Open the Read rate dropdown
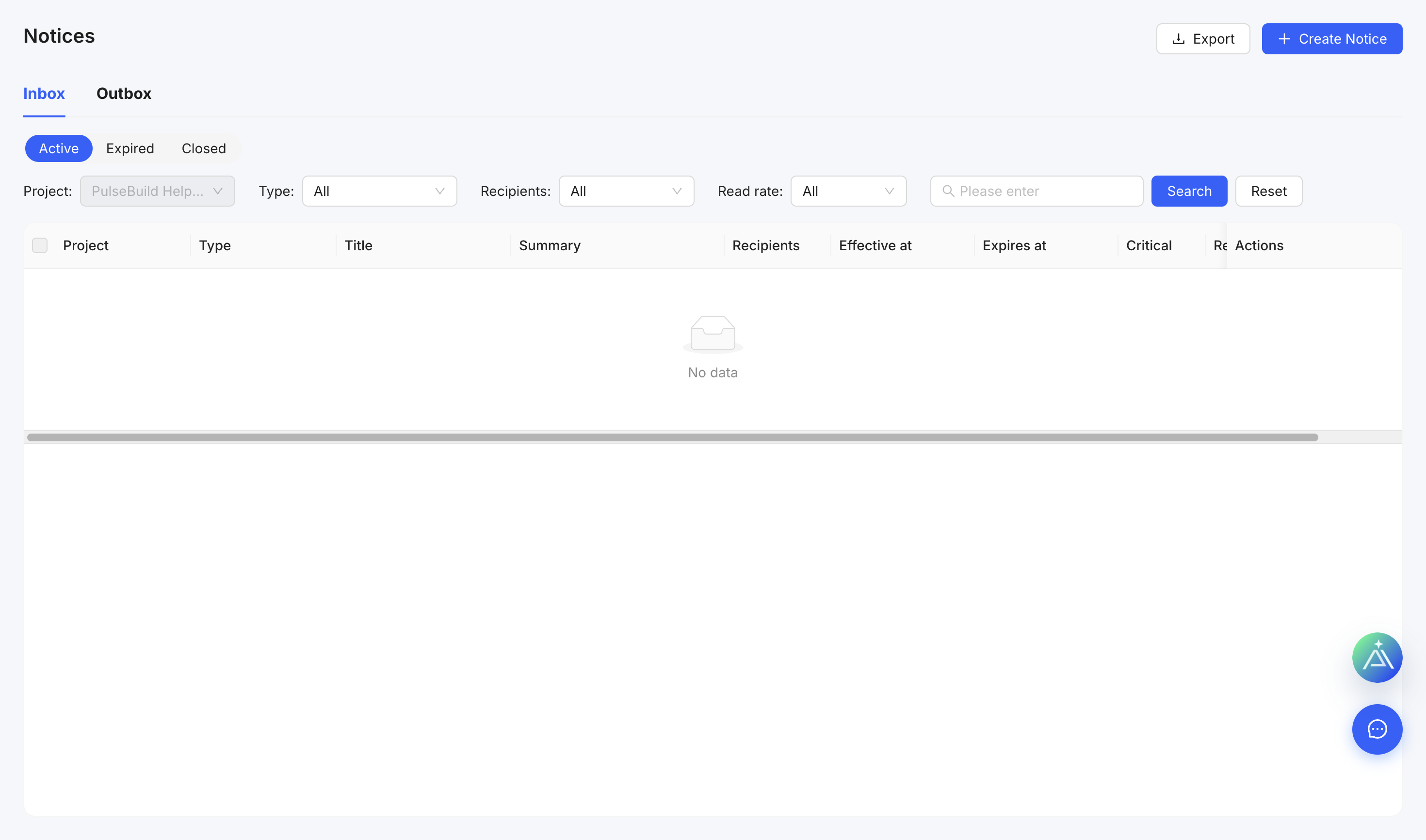1426x840 pixels. (848, 191)
